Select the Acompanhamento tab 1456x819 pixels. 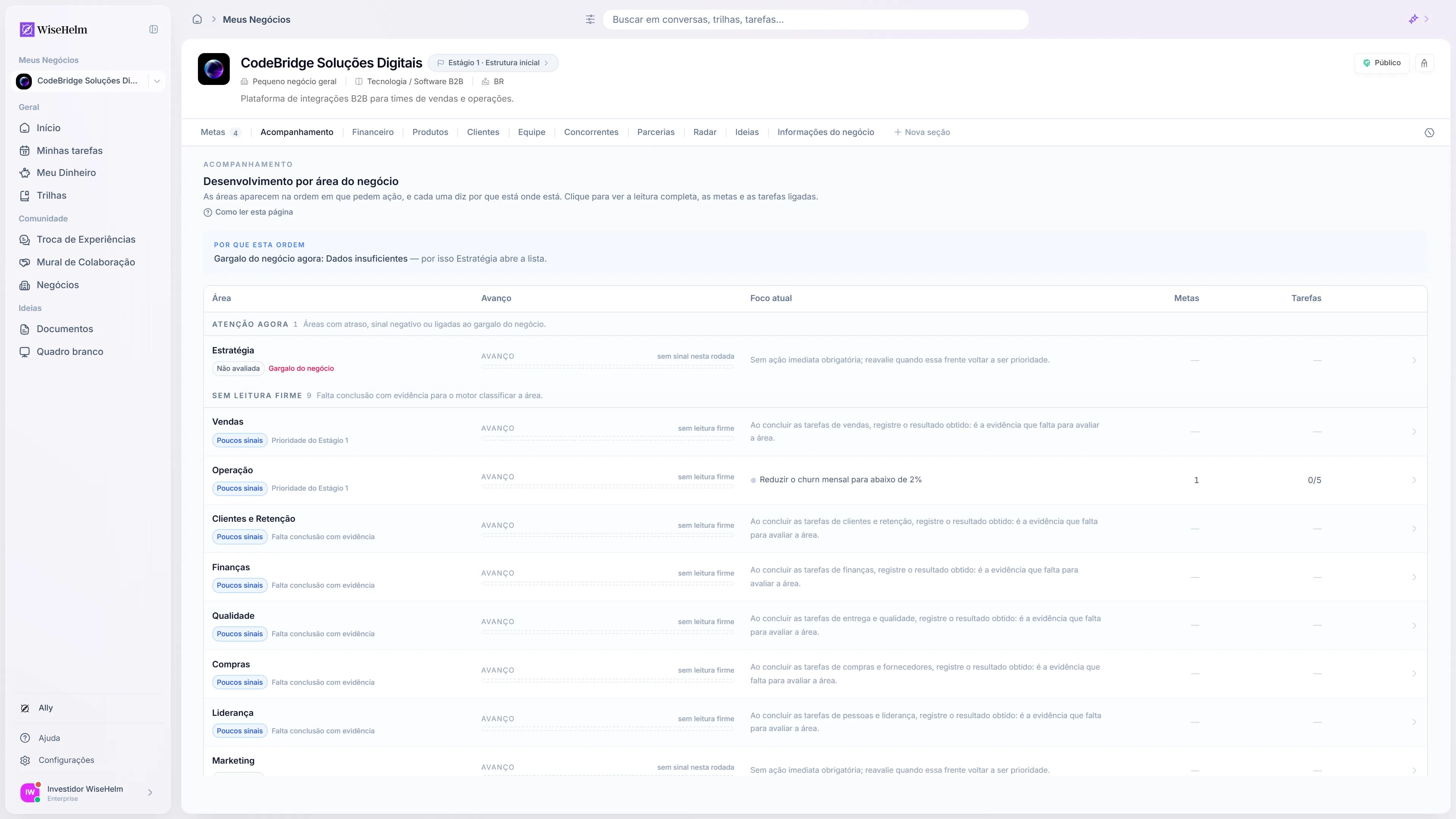click(x=297, y=132)
